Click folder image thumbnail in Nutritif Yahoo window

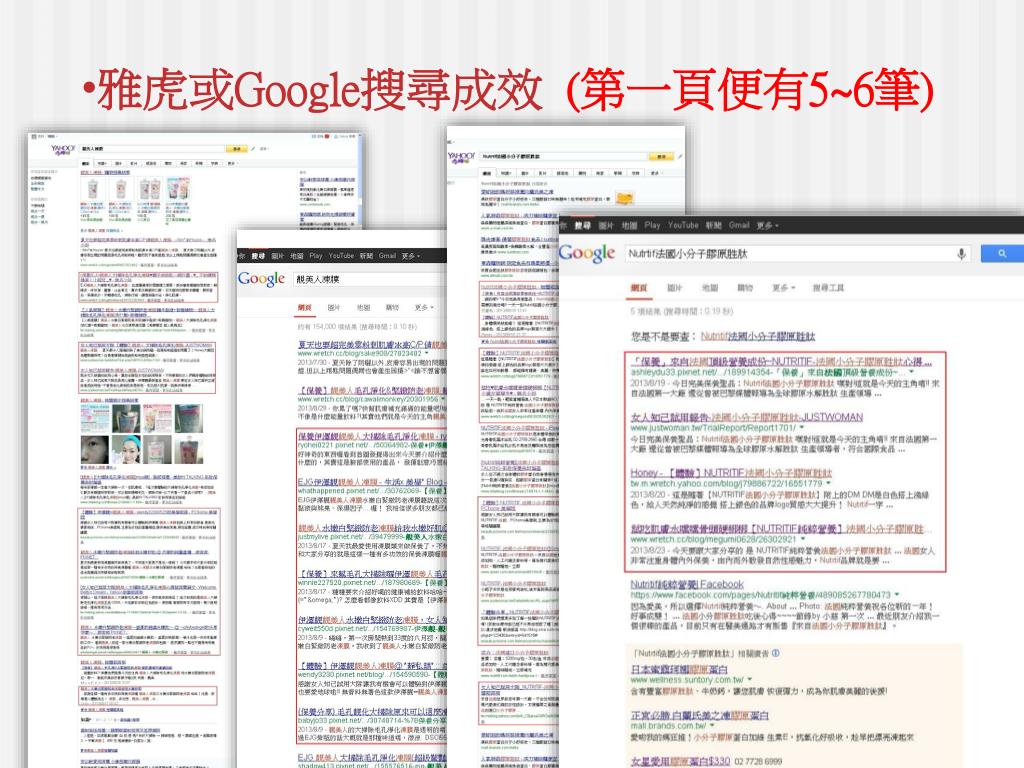point(625,198)
